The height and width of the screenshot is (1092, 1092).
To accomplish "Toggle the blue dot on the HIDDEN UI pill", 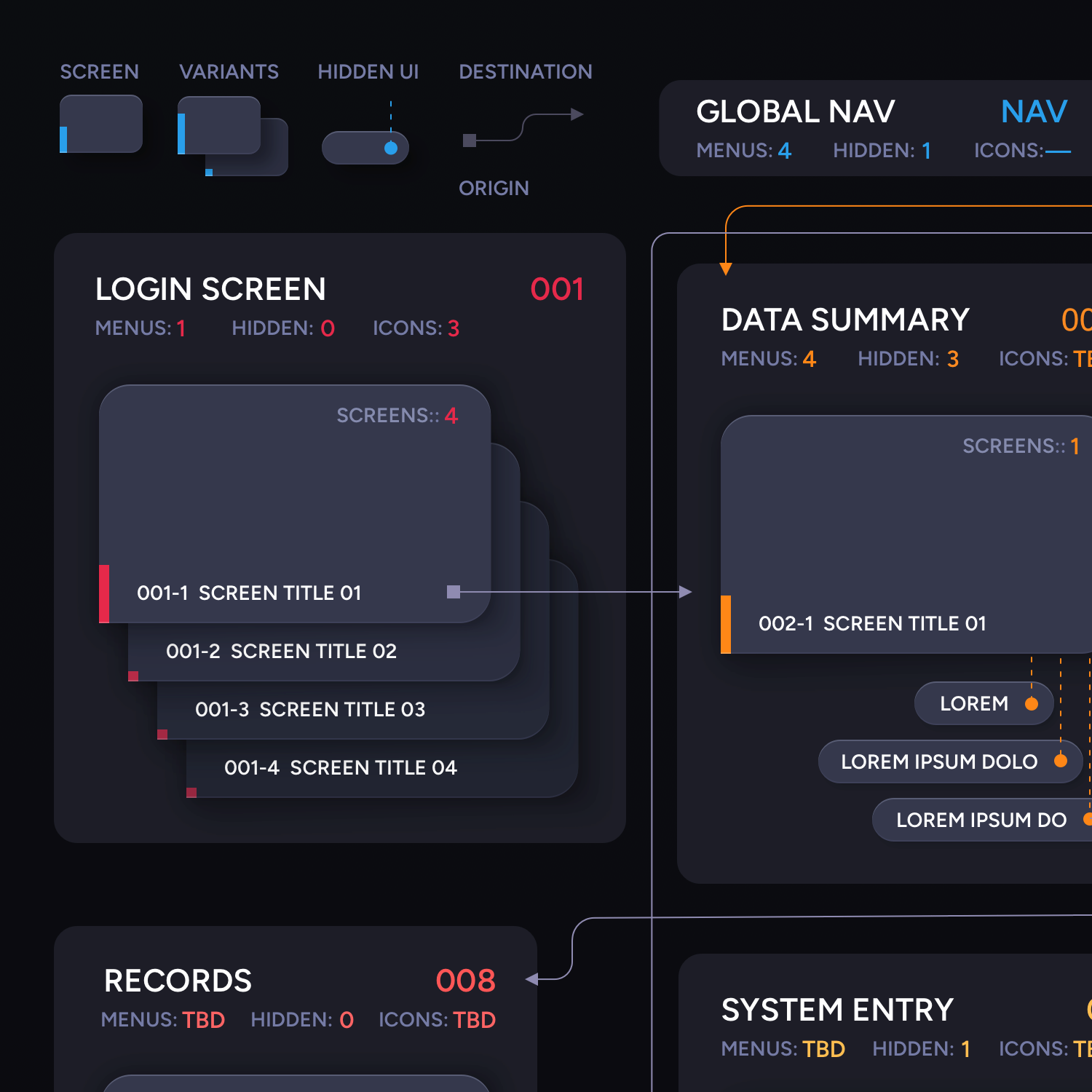I will tap(391, 147).
